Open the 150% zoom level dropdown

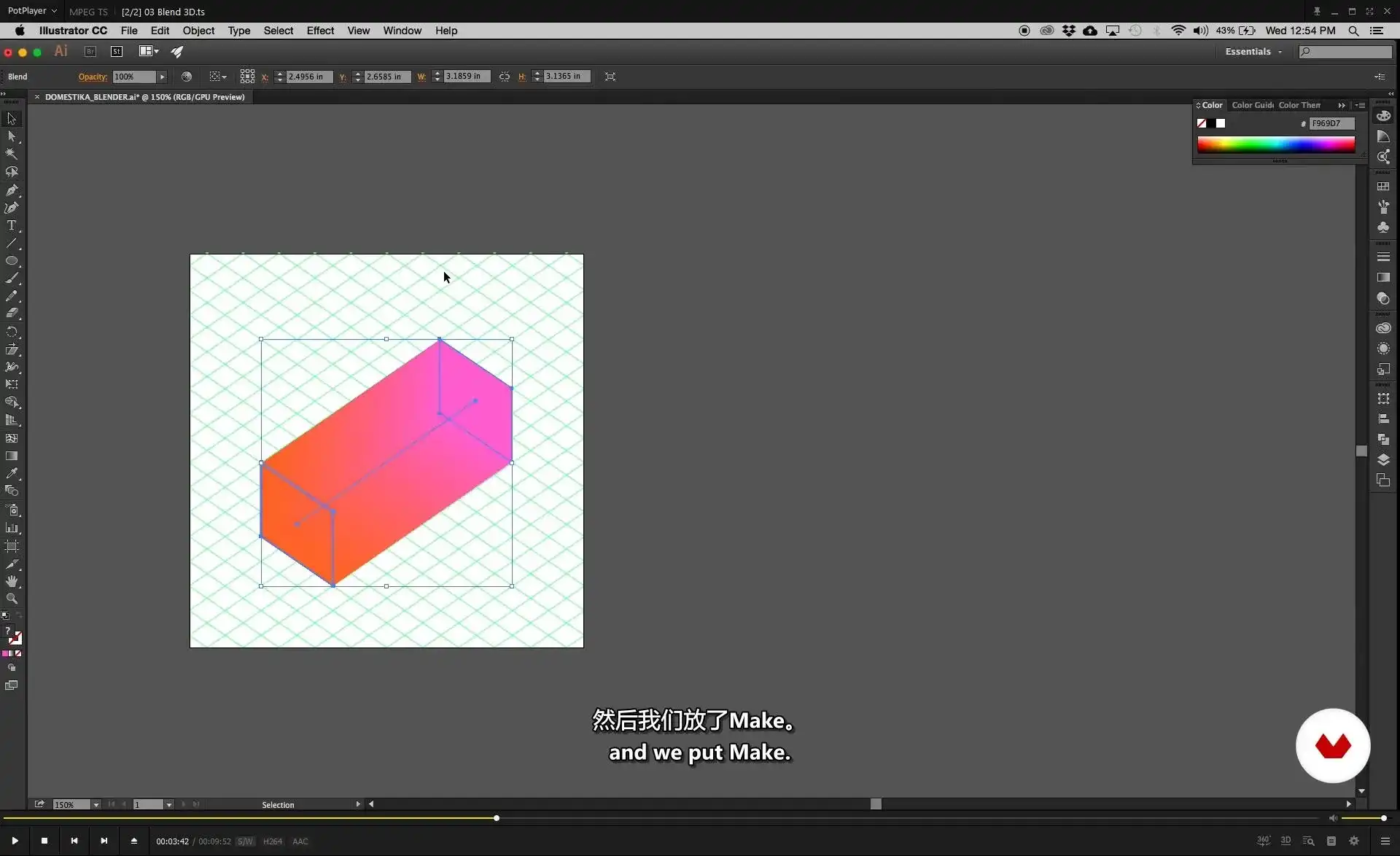point(96,804)
